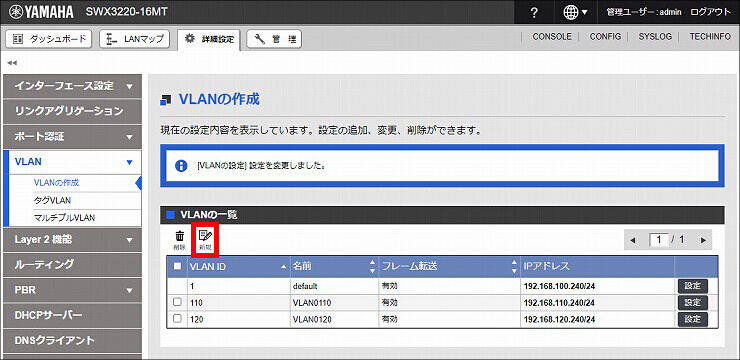Click the Yamaha logo
Screen dimensions: 740x360
pyautogui.click(x=41, y=12)
